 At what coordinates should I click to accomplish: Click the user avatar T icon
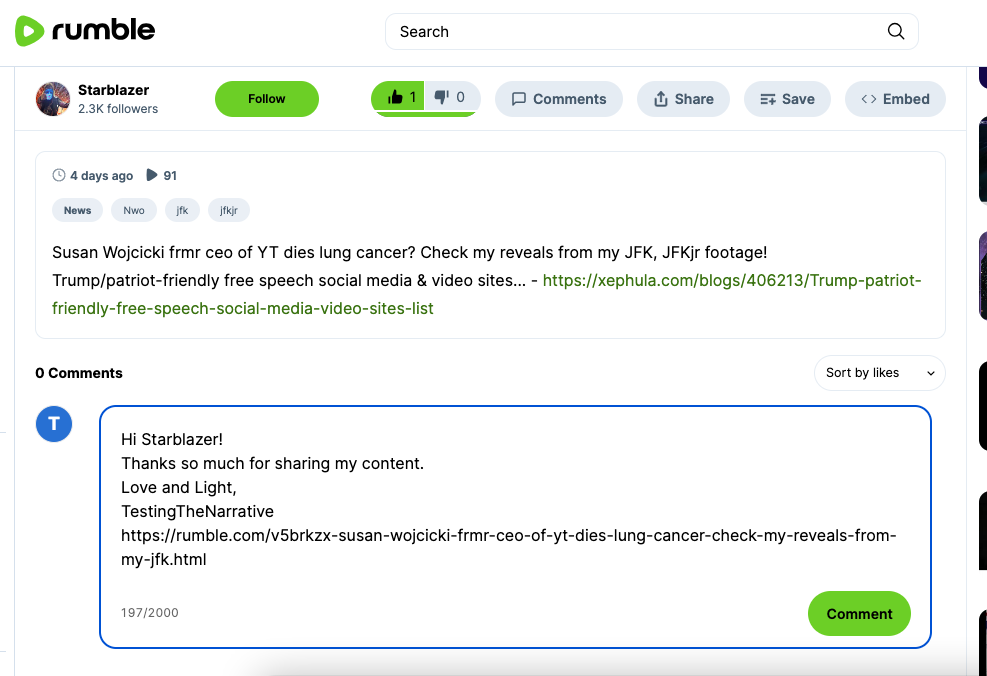(x=54, y=424)
